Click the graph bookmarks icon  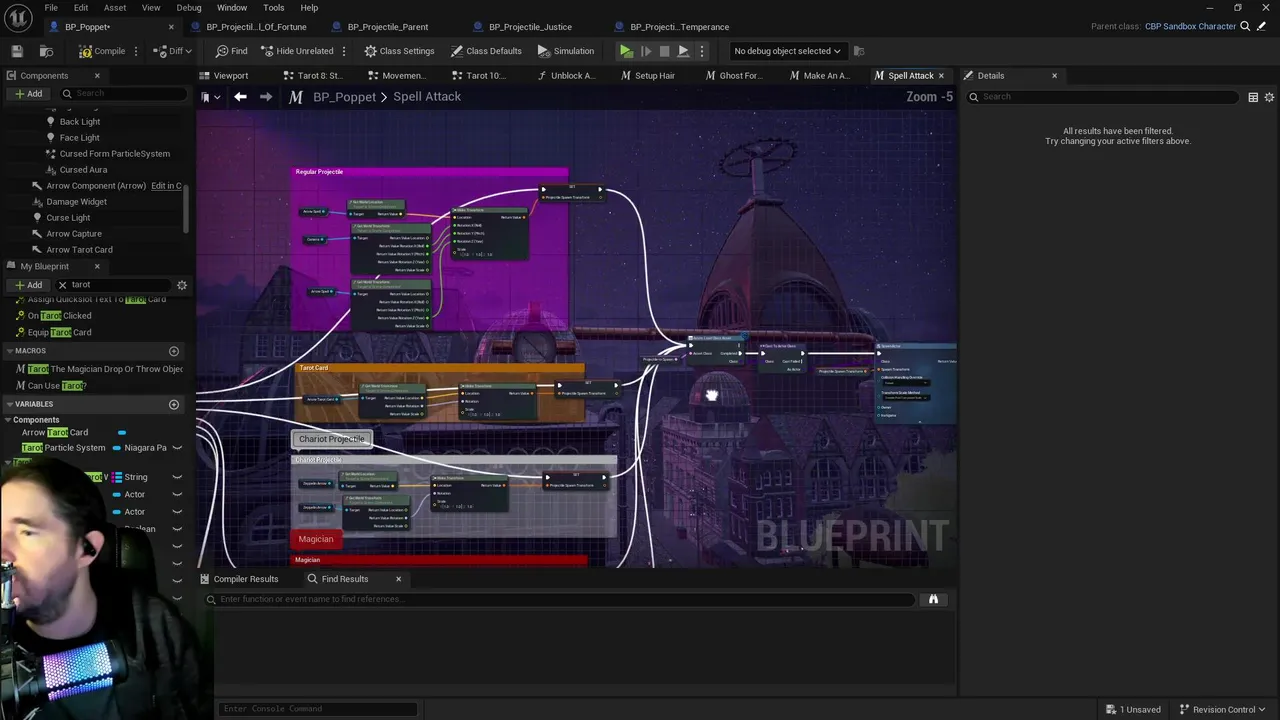(206, 97)
